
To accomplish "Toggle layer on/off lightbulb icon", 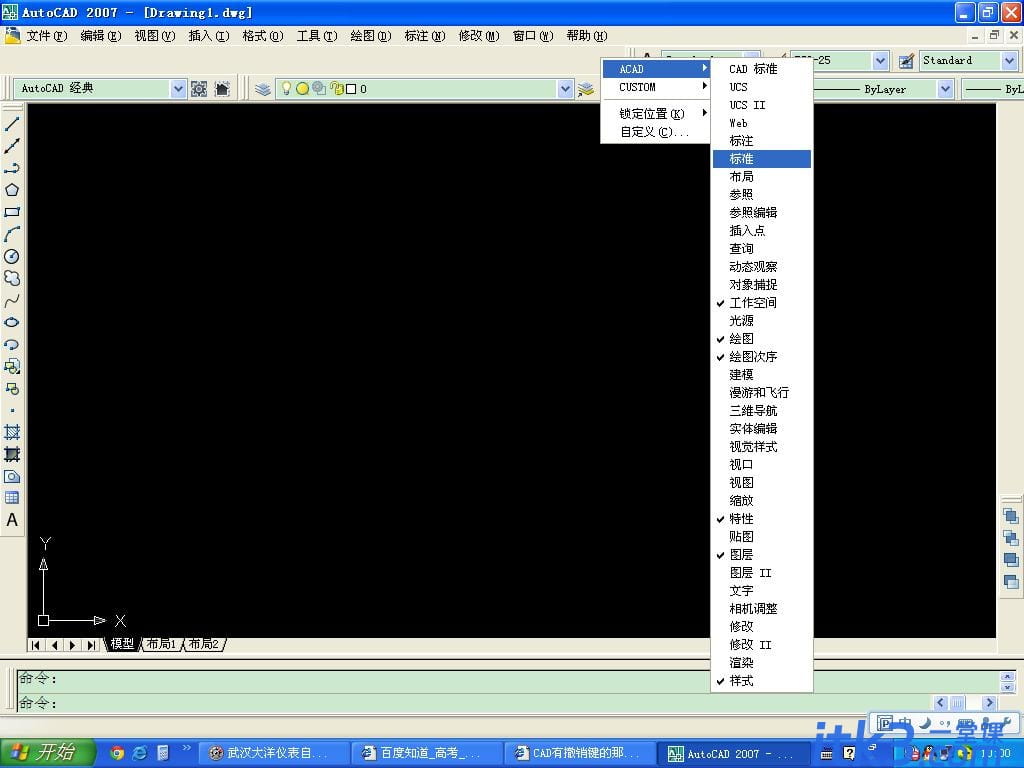I will [x=285, y=88].
